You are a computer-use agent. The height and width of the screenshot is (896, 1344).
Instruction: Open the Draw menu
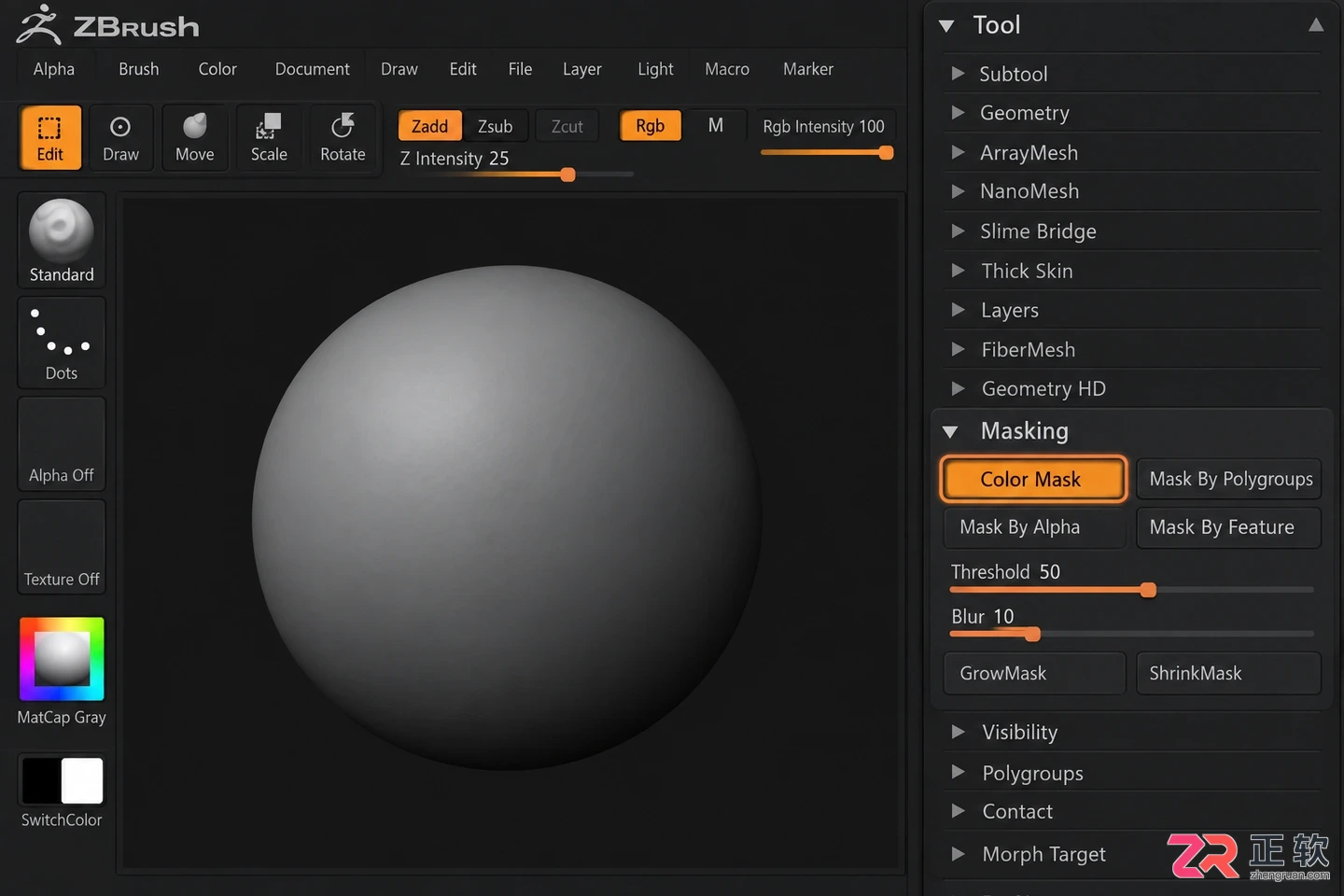(x=399, y=69)
